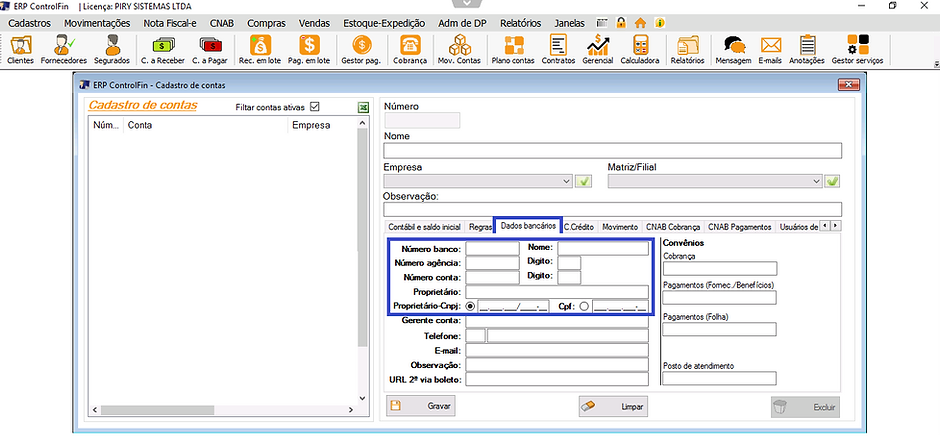Click the Conta column header
The image size is (940, 440).
(206, 125)
